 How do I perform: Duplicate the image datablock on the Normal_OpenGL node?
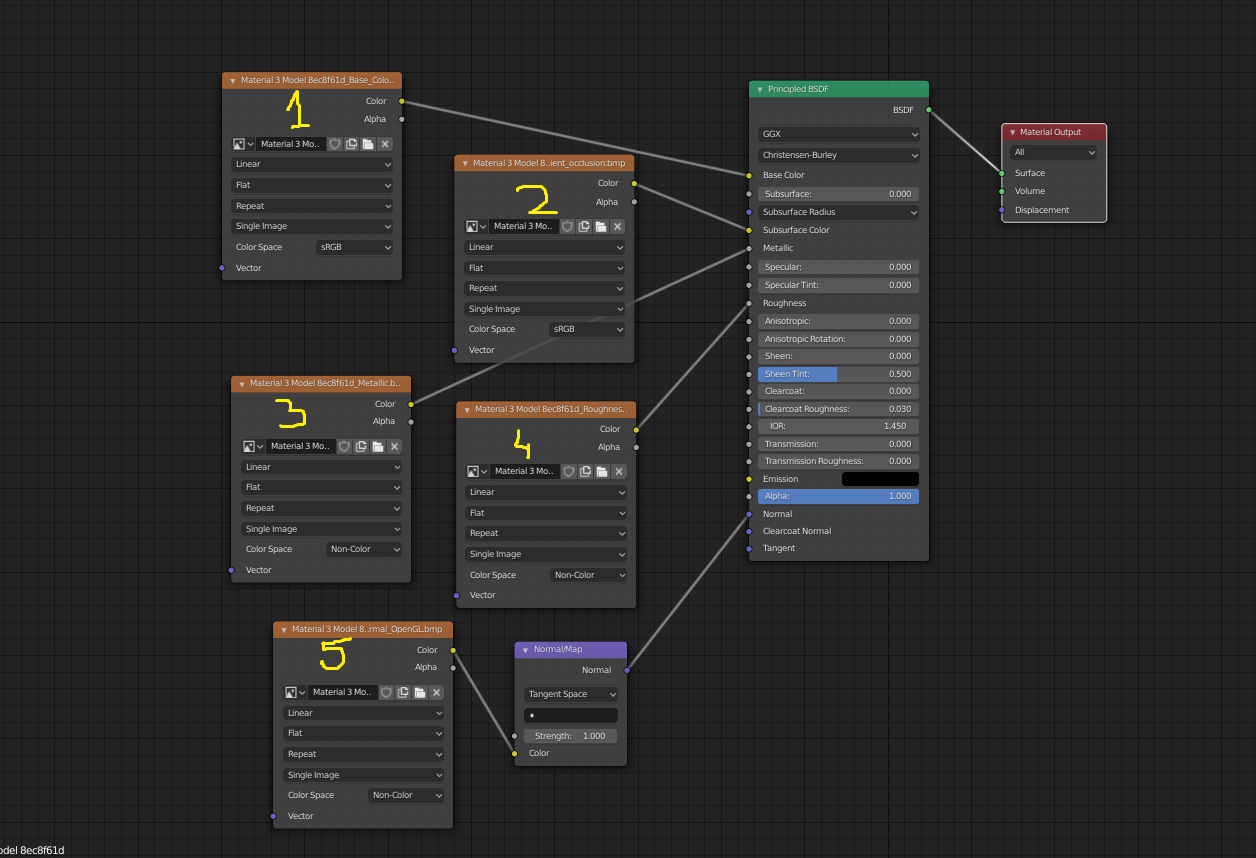403,692
